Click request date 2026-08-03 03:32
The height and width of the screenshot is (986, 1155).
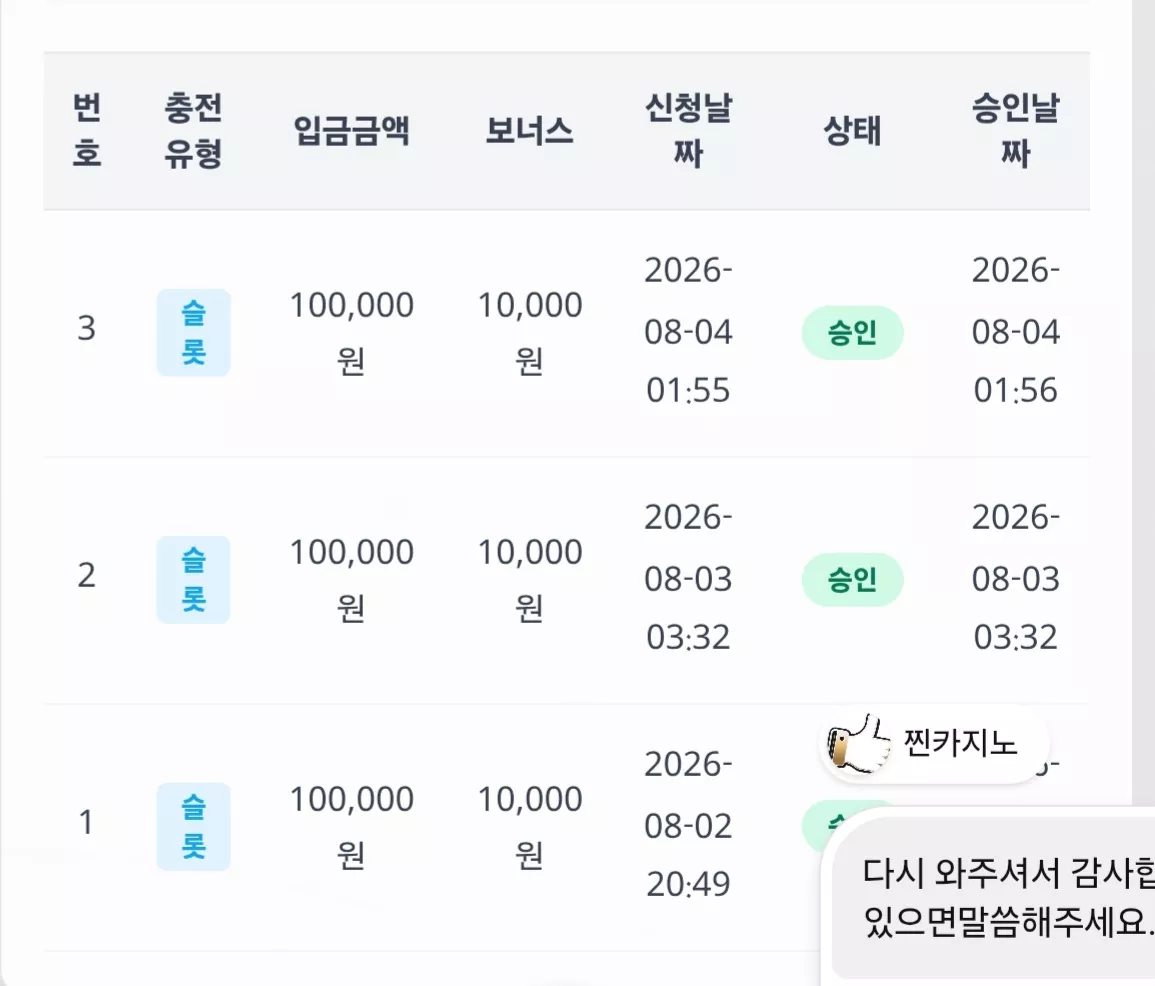coord(688,578)
